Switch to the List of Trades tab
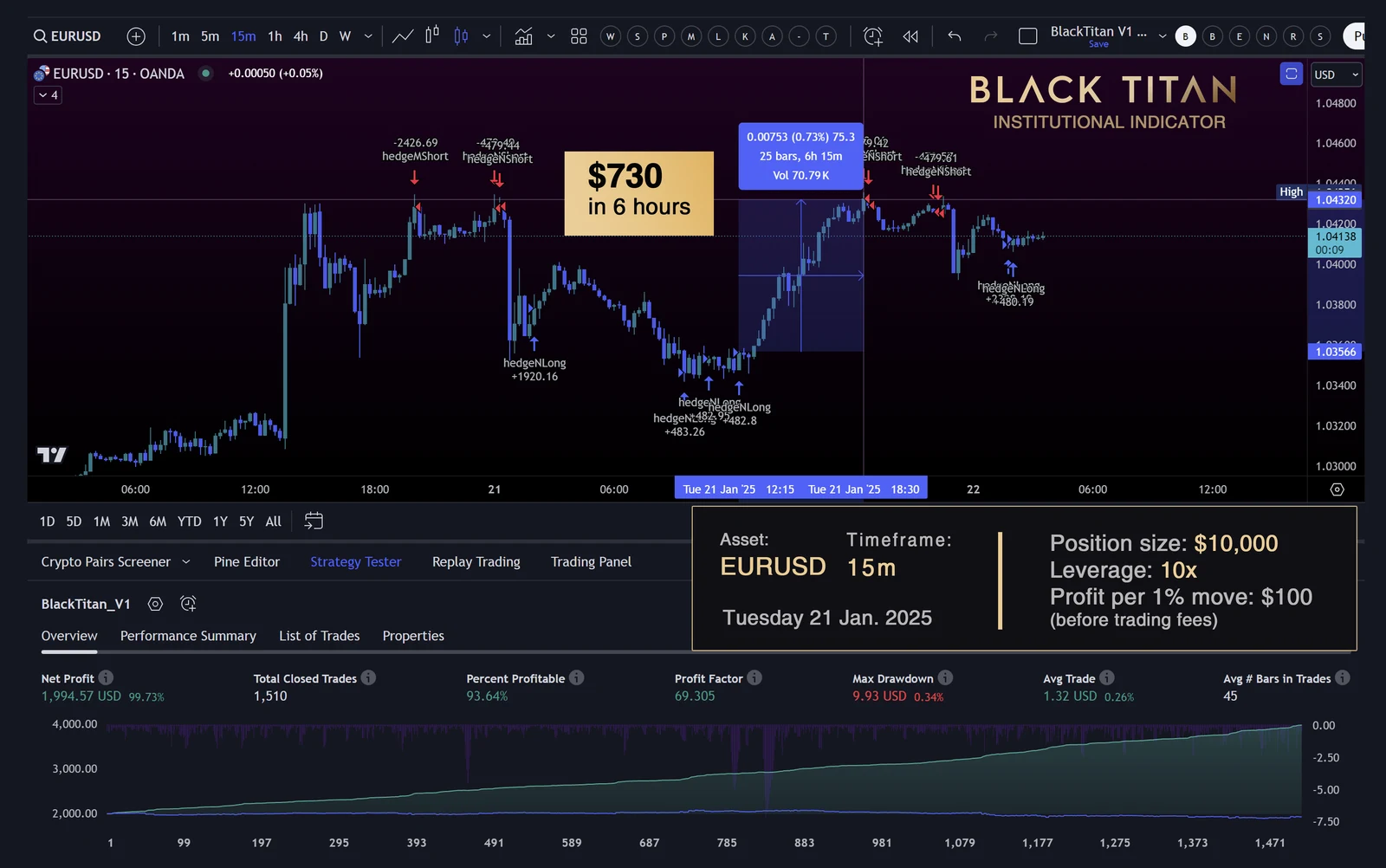Viewport: 1386px width, 868px height. tap(320, 636)
